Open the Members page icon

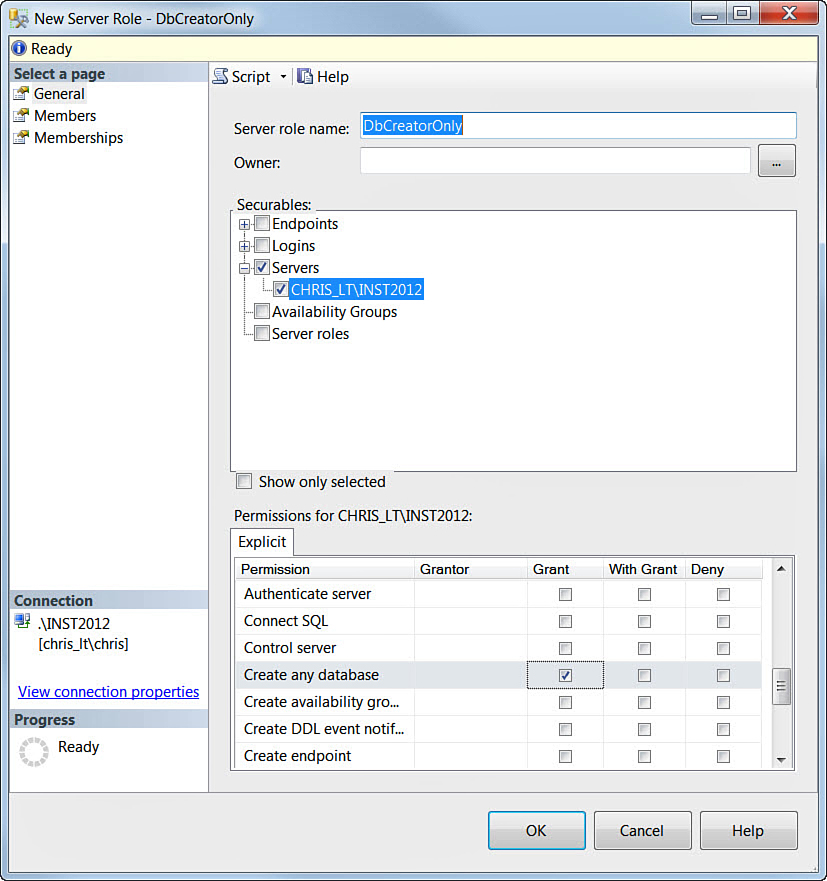(x=21, y=116)
